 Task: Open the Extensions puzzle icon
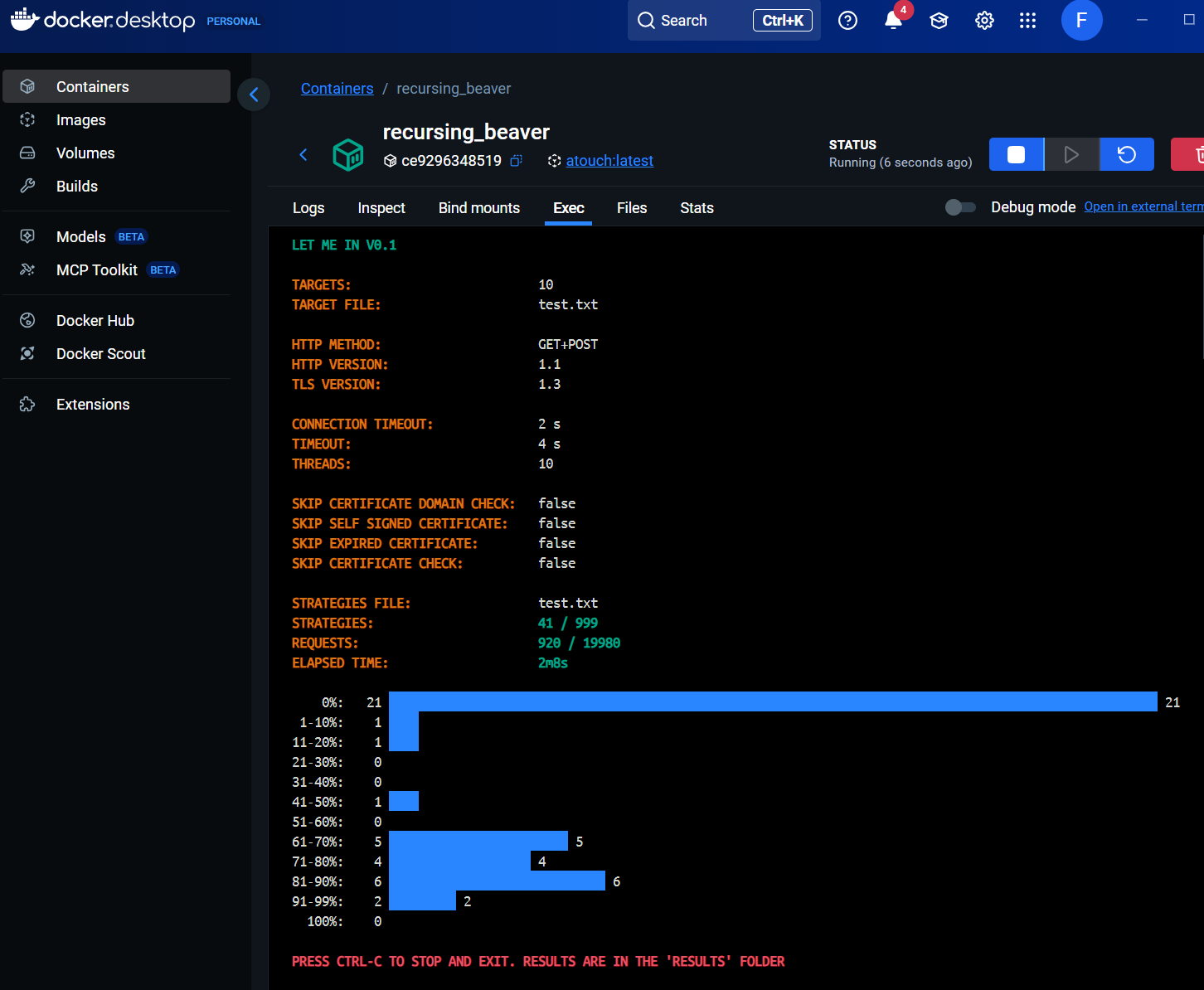(x=27, y=404)
